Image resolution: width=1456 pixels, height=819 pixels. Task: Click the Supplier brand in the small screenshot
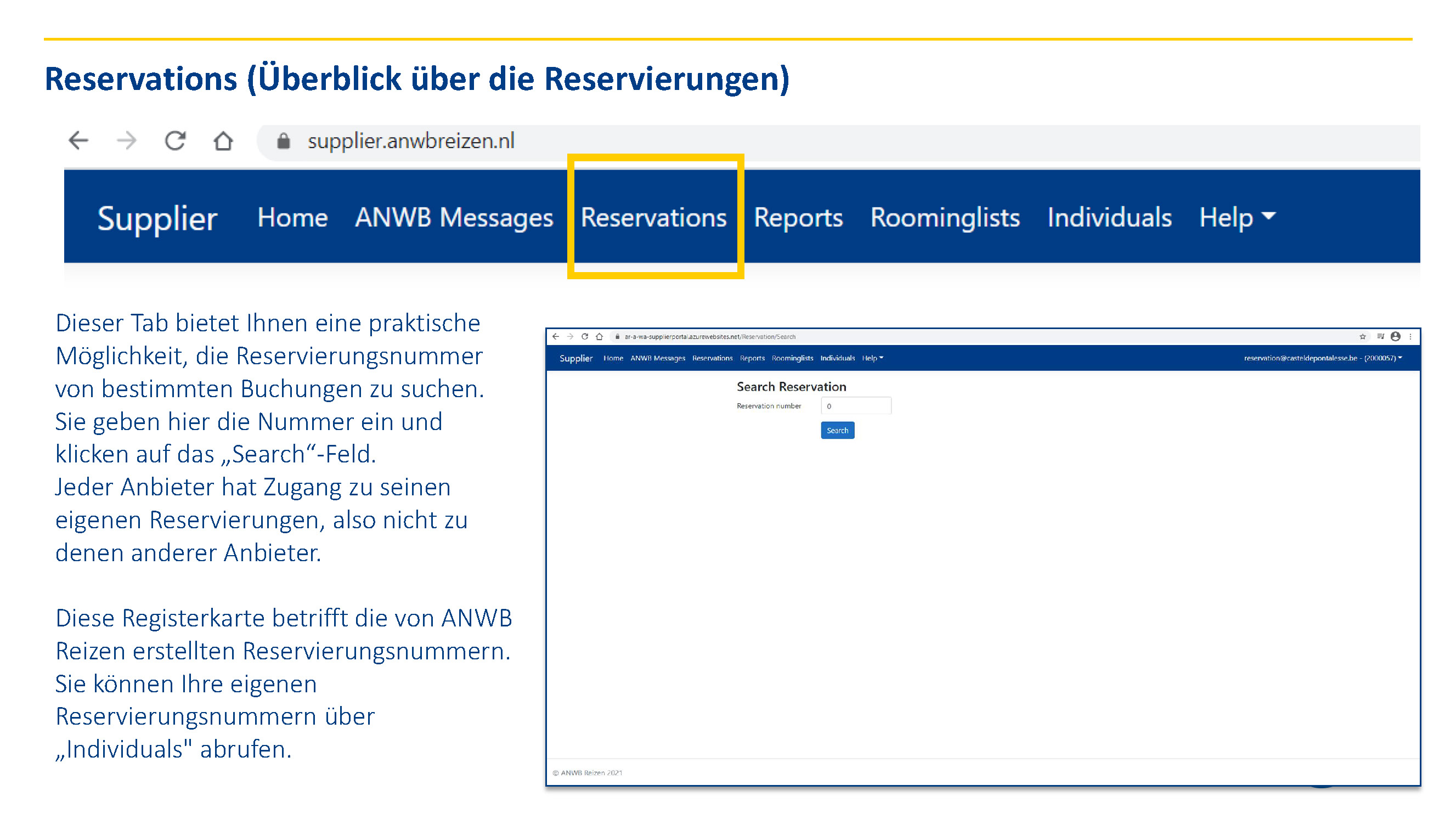576,358
